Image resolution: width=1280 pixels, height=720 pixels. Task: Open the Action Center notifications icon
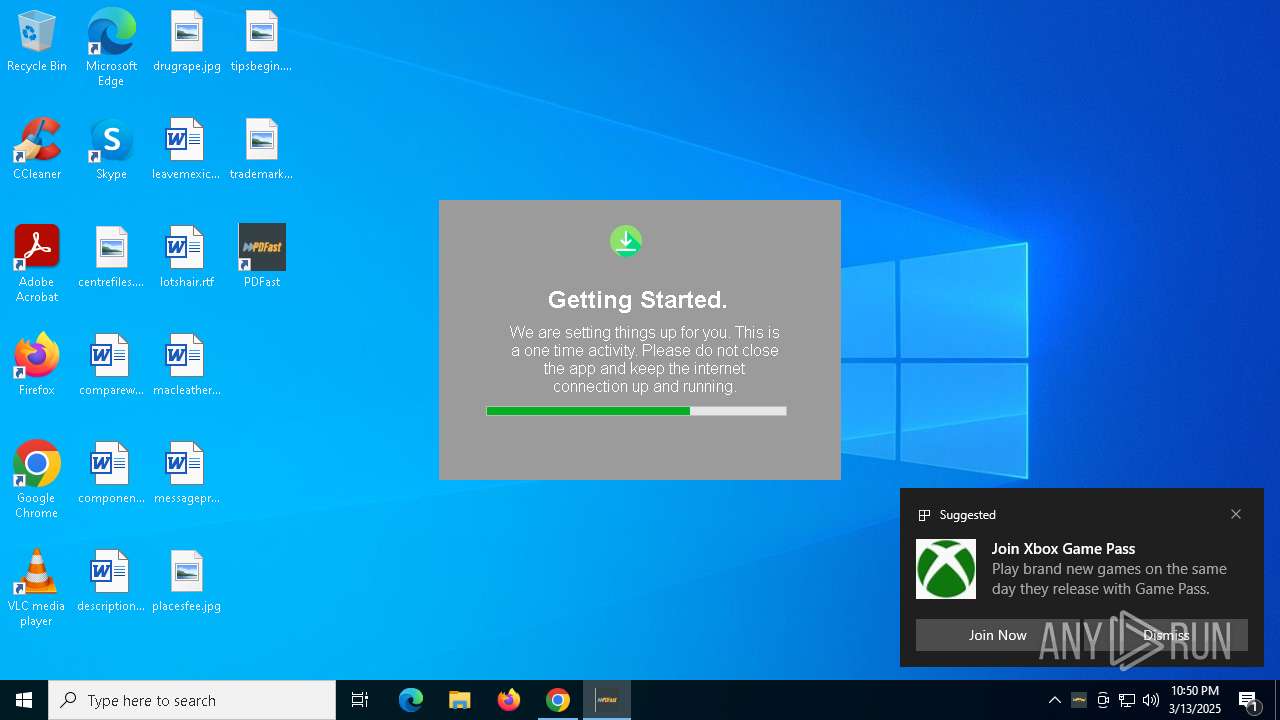[x=1249, y=700]
